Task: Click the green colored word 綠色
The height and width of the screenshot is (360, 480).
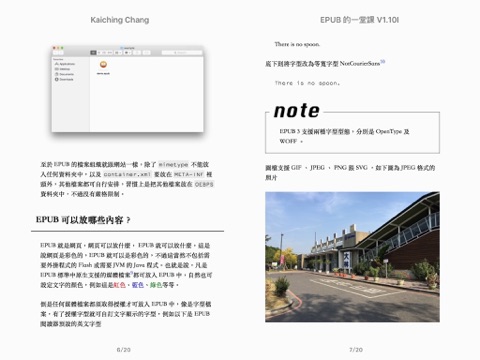Action: tap(156, 285)
